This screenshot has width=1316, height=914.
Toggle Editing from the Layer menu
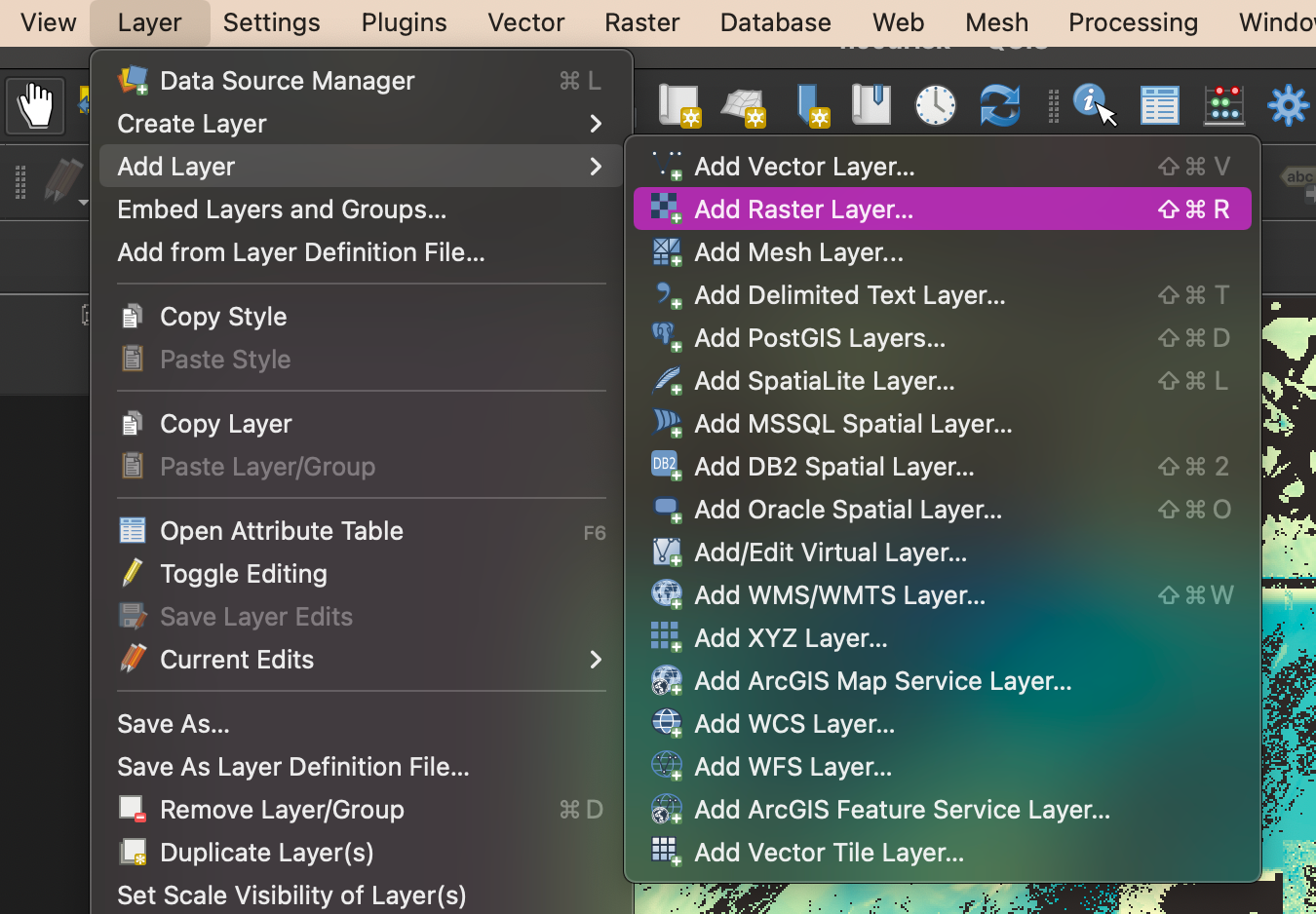pos(361,574)
